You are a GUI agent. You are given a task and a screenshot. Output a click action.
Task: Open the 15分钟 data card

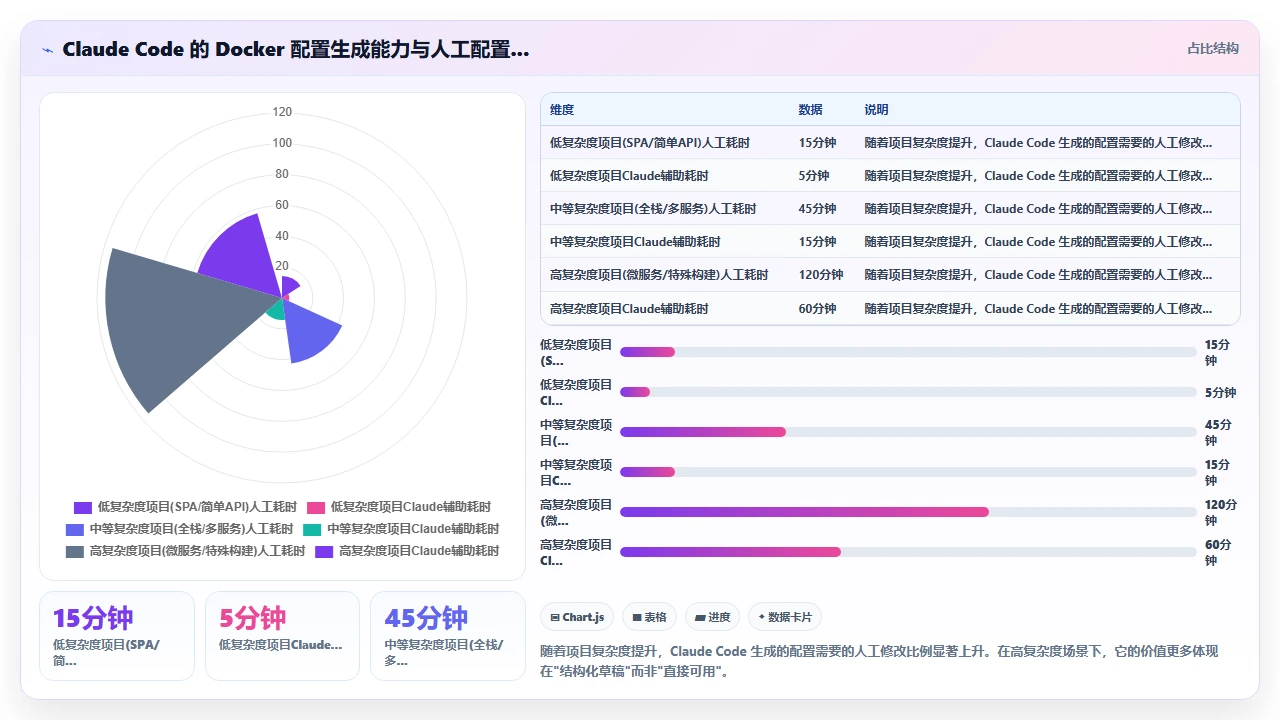117,636
